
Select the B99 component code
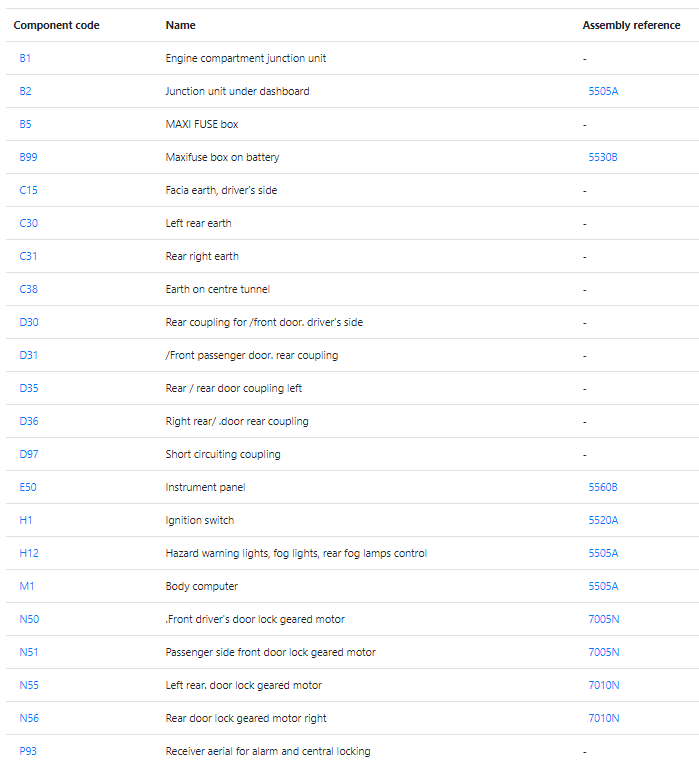click(x=28, y=157)
